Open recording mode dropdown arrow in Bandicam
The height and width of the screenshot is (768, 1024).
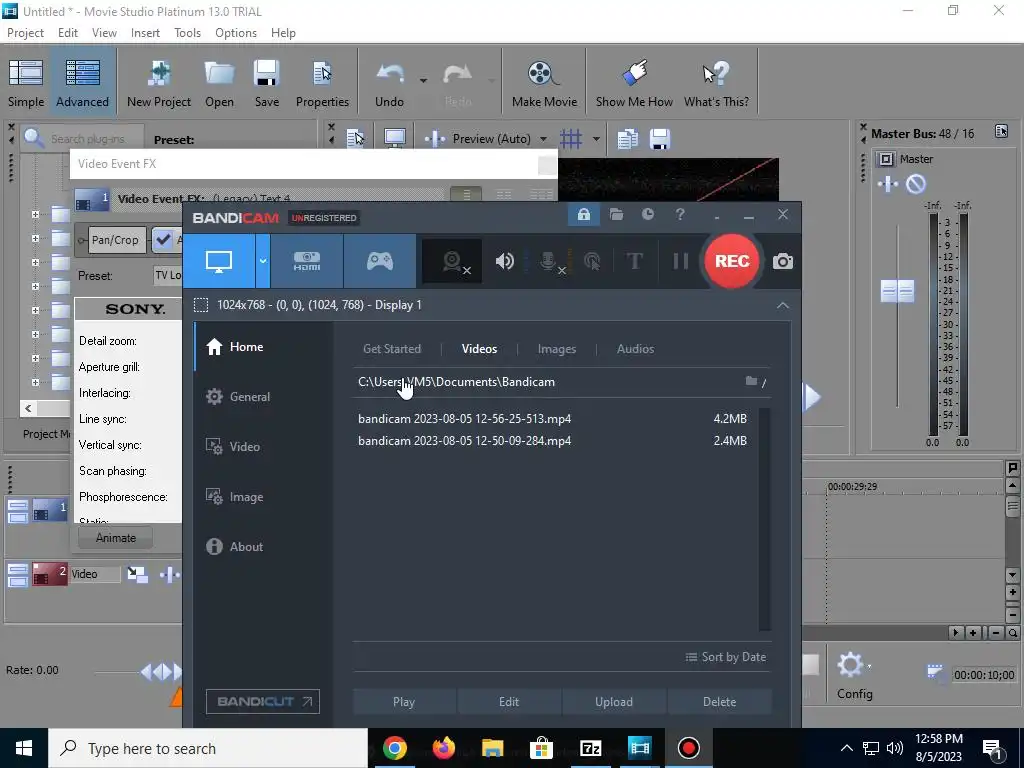(x=263, y=261)
